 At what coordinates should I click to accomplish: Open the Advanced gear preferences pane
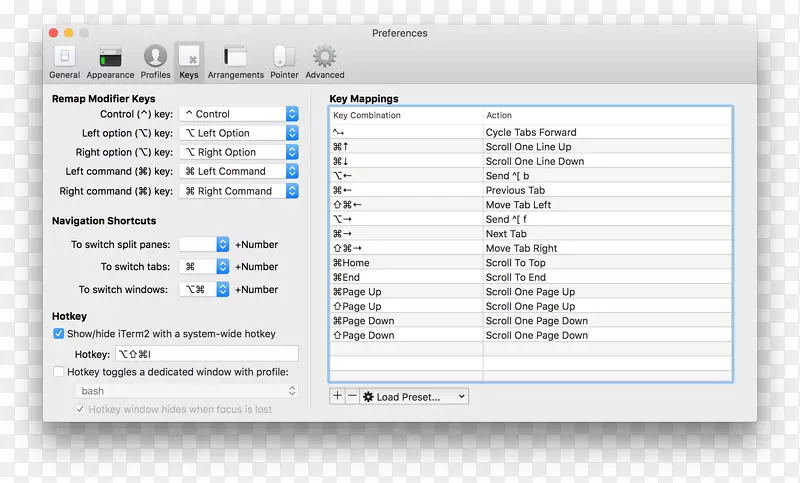coord(324,61)
